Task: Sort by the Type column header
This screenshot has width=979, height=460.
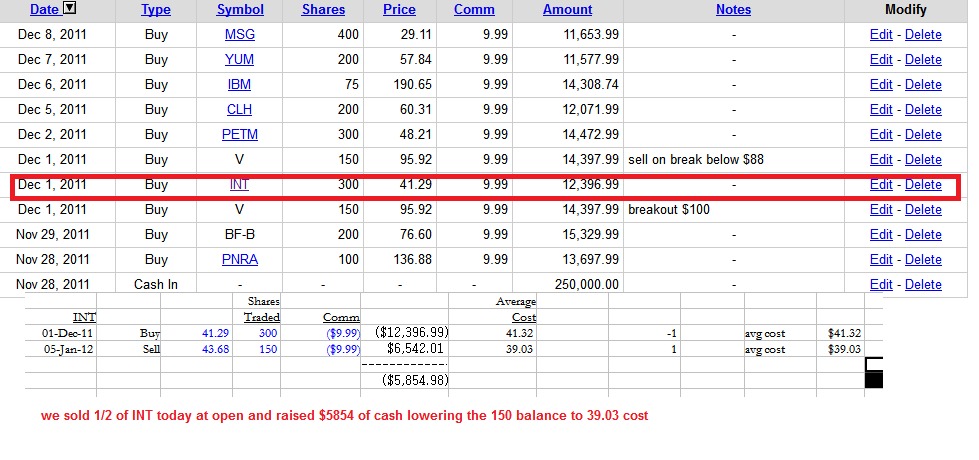Action: tap(155, 10)
